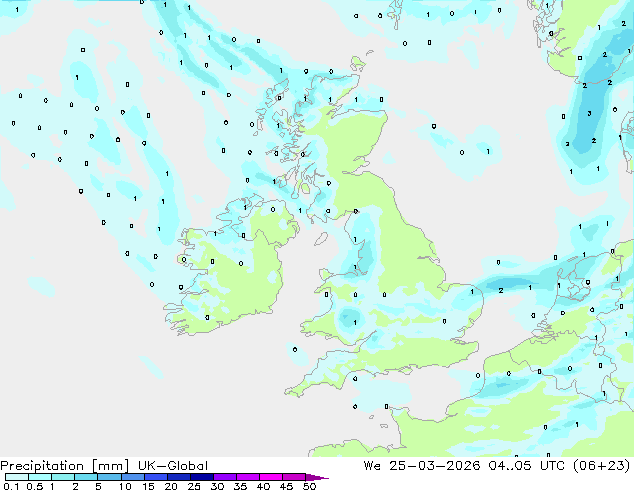Click the 'Precipitation [mm]' title text
Screen dimensions: 634x490
coord(65,466)
